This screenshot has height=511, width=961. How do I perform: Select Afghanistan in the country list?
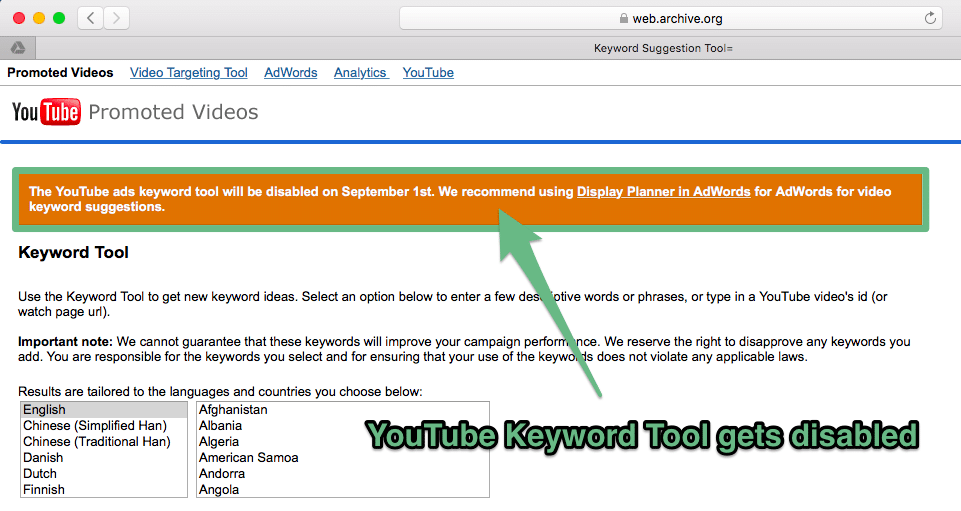click(x=343, y=409)
